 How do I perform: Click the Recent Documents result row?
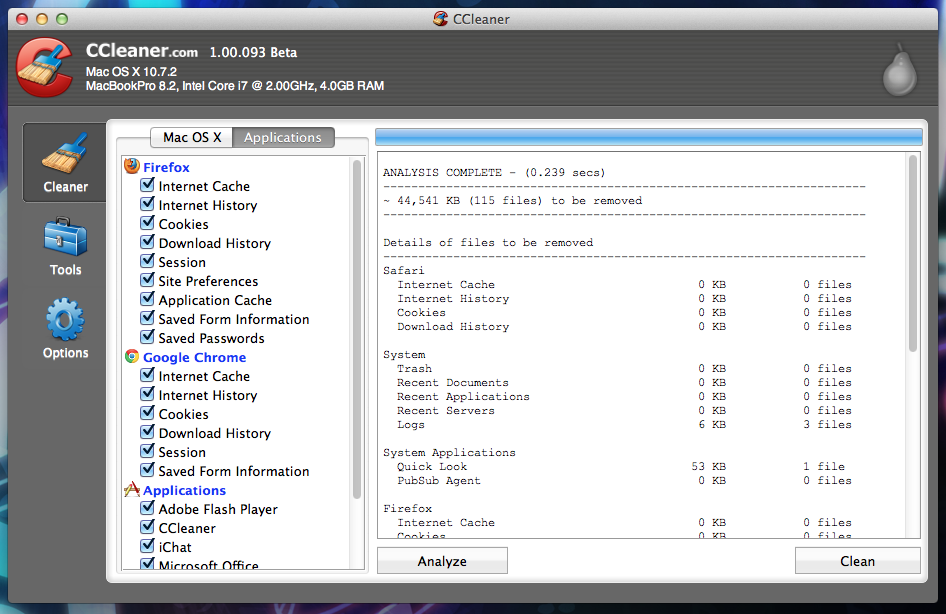coord(624,382)
